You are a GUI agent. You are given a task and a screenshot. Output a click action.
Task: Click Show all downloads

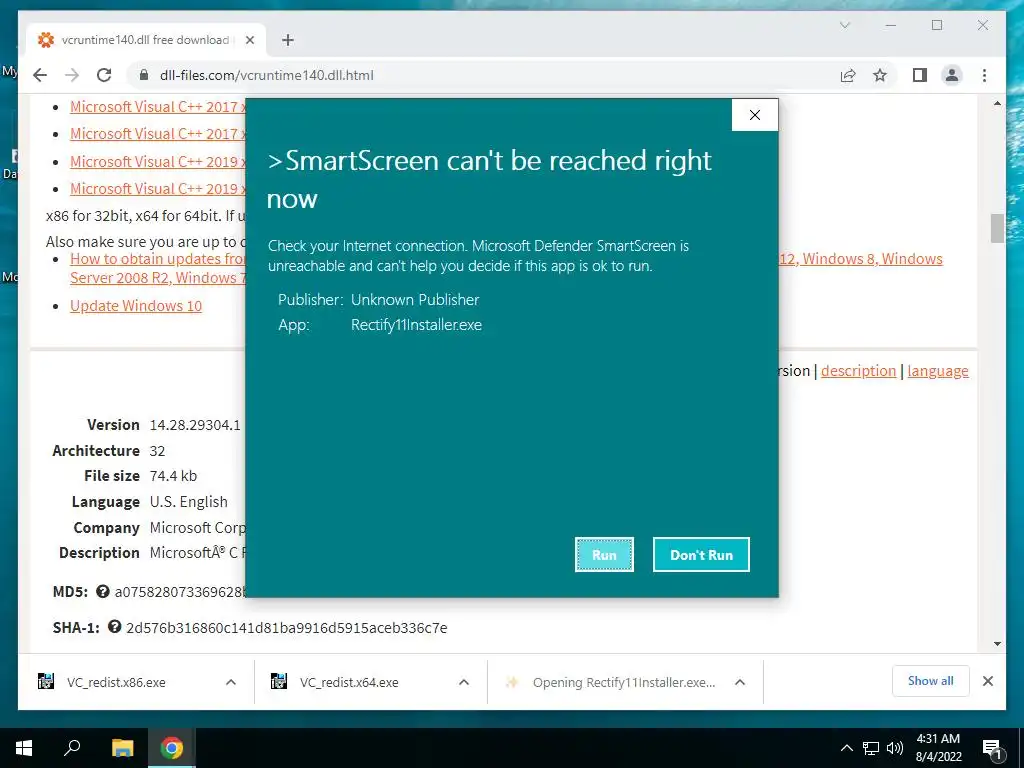pyautogui.click(x=931, y=681)
